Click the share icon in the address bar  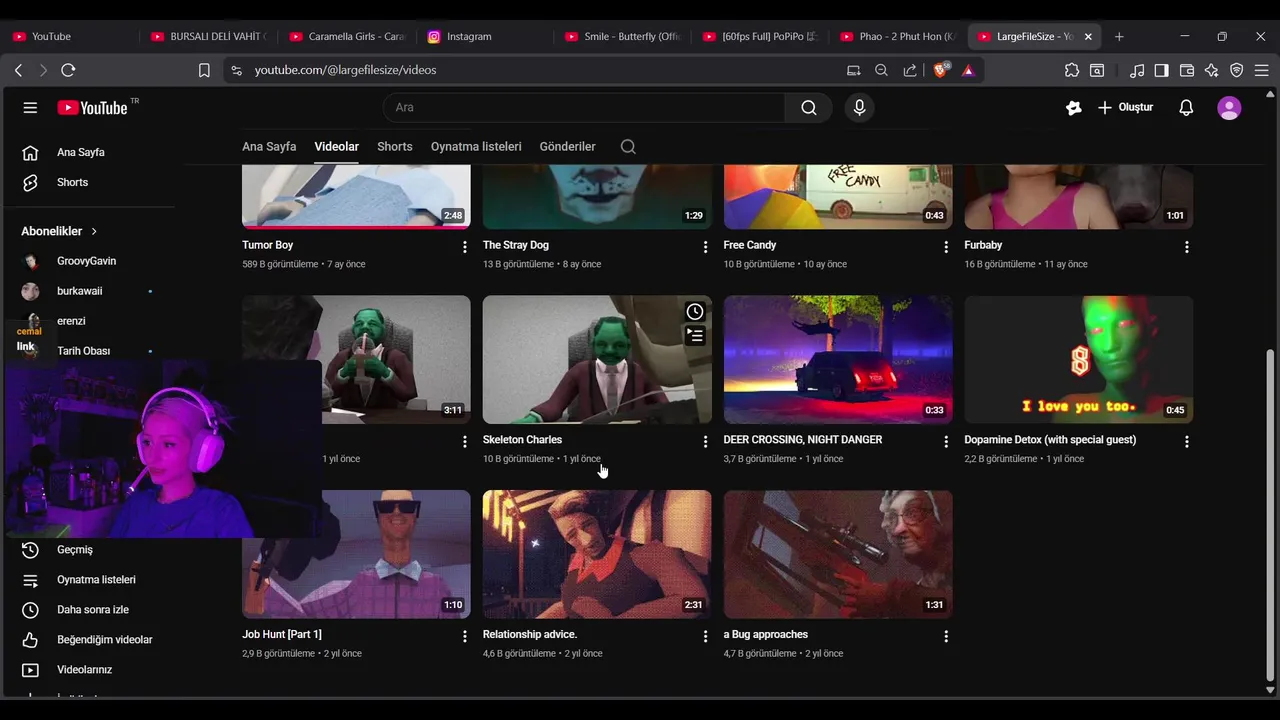[x=910, y=70]
